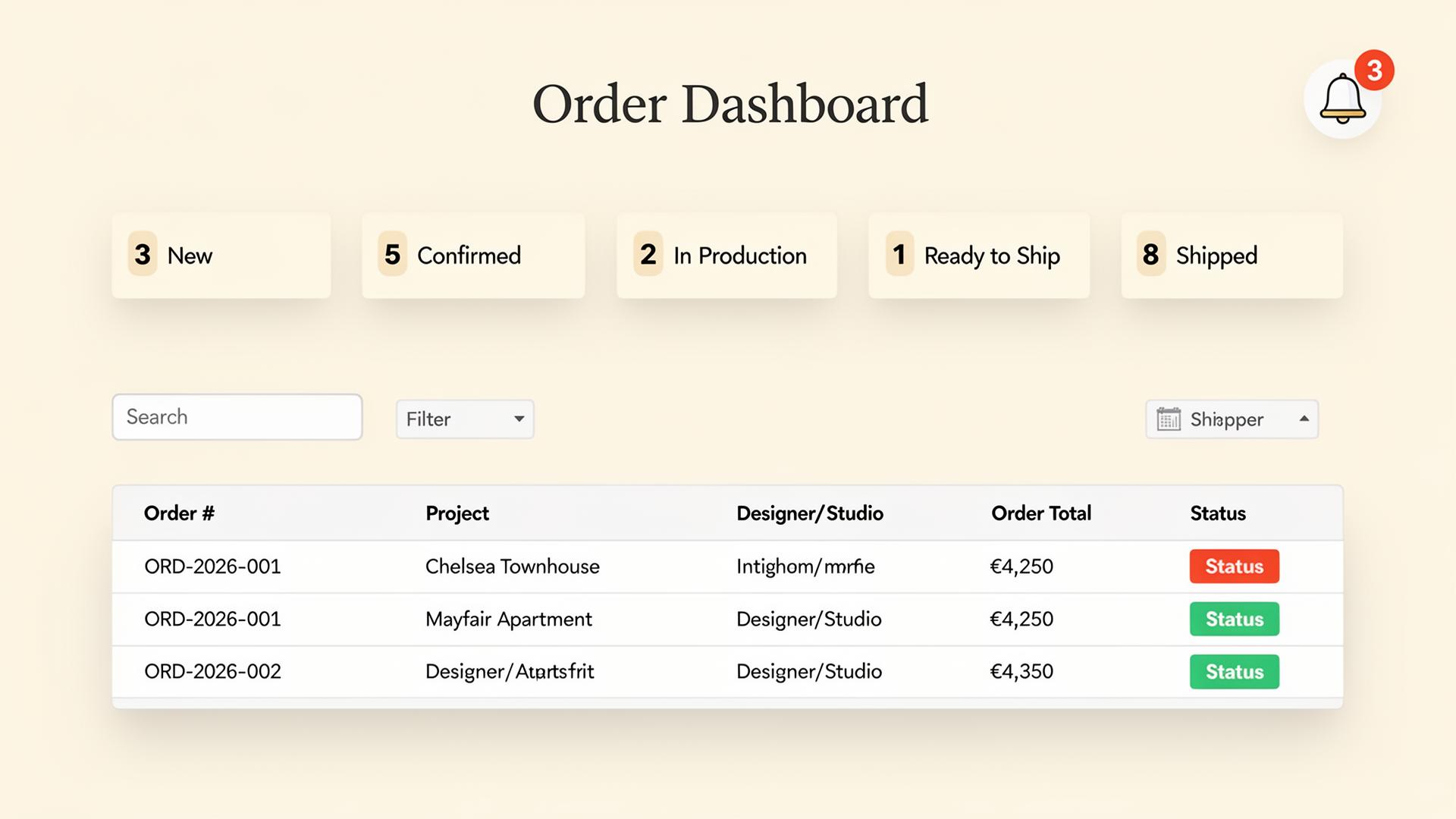Click the red notification count badge
The height and width of the screenshot is (819, 1456).
click(x=1374, y=71)
